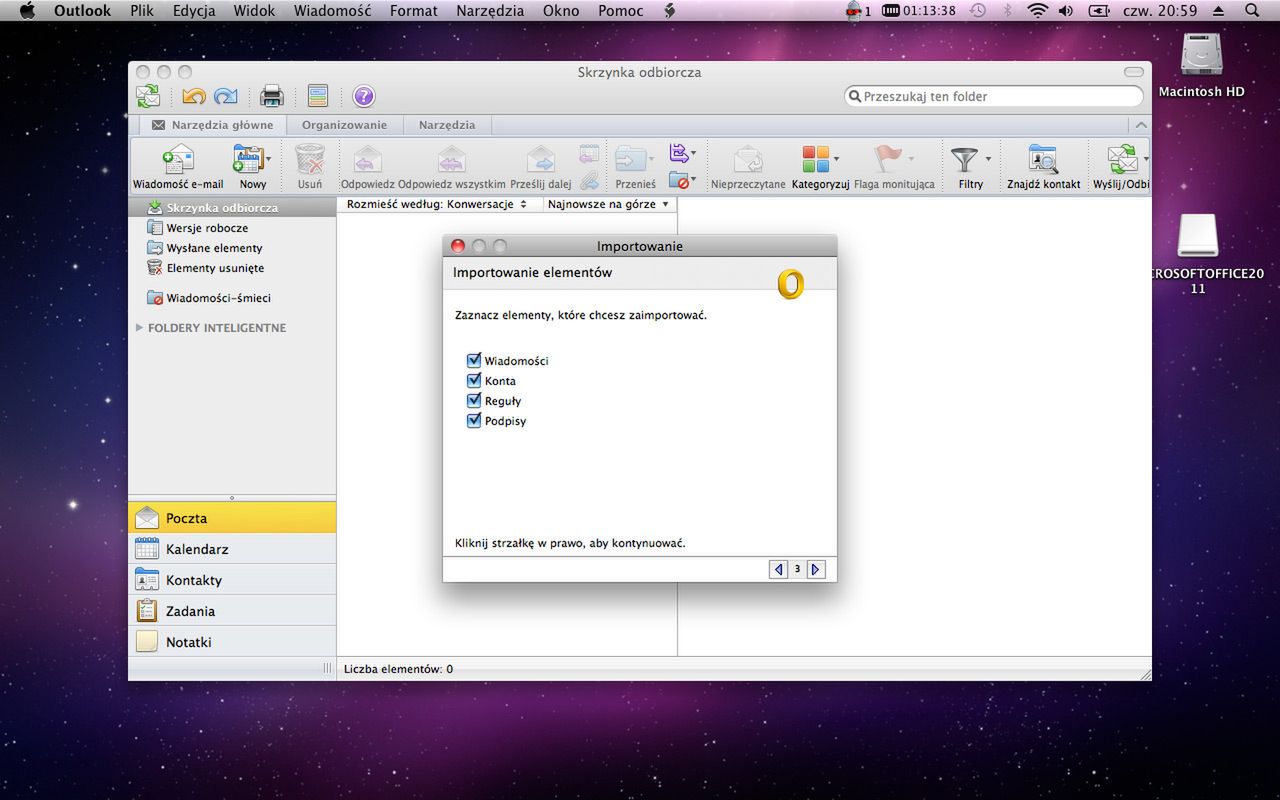The width and height of the screenshot is (1280, 800).
Task: Open Rozmieść według: Konwersacje dropdown
Action: coord(437,204)
